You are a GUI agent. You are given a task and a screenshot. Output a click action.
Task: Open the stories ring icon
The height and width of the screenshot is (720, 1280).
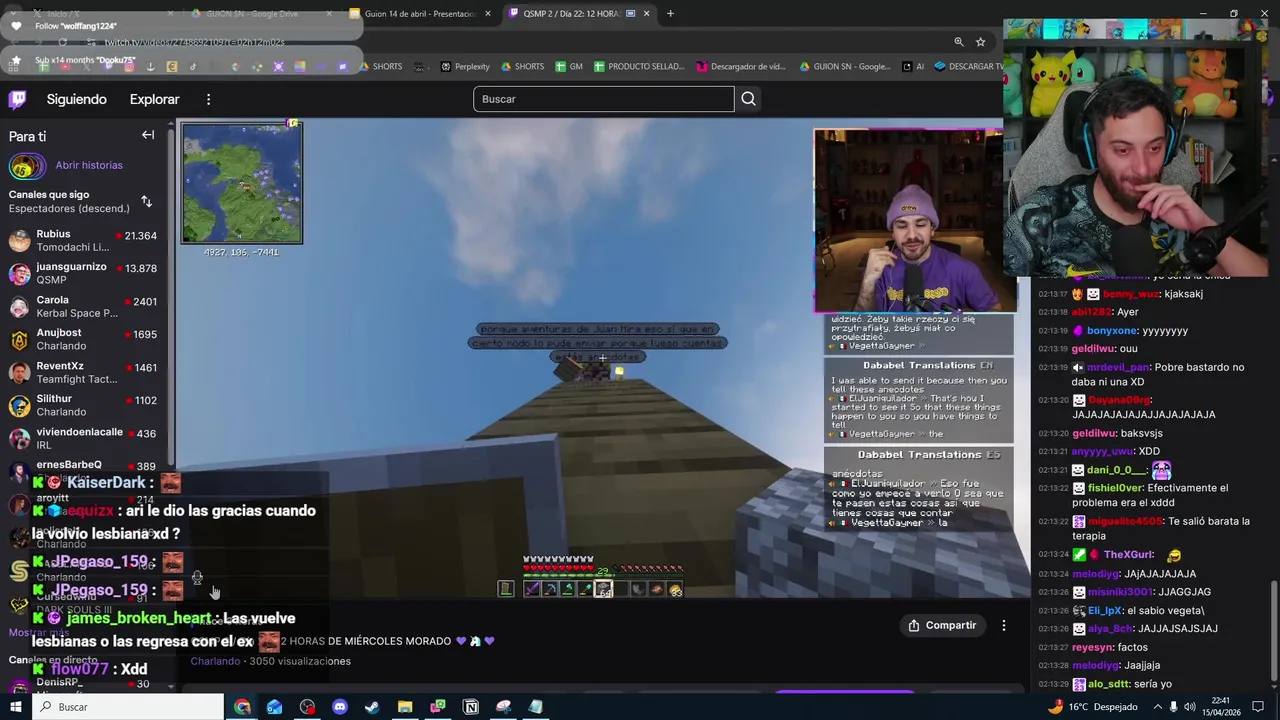point(27,166)
